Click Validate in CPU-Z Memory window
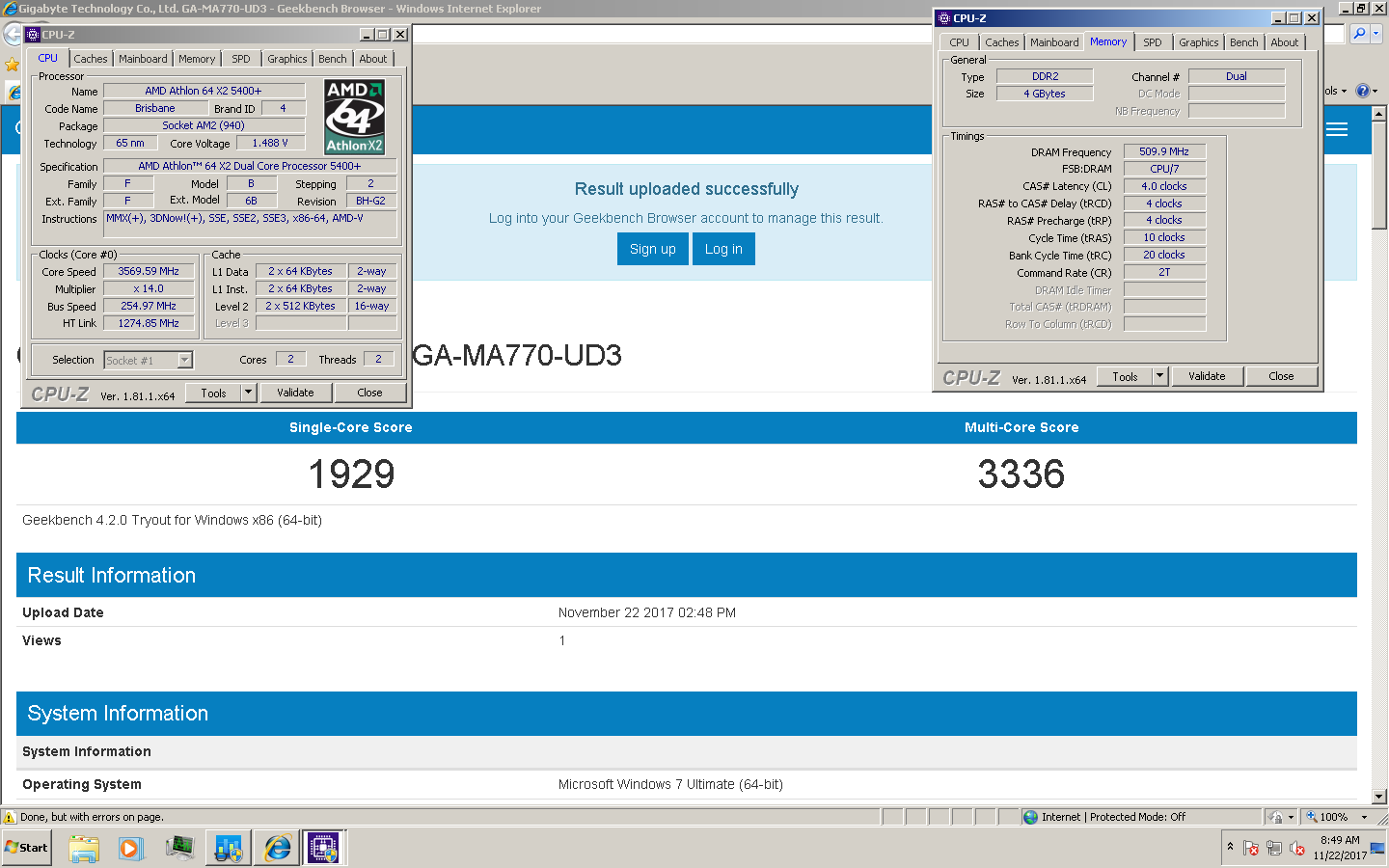Screen dimensions: 1389x868 pyautogui.click(x=1207, y=376)
